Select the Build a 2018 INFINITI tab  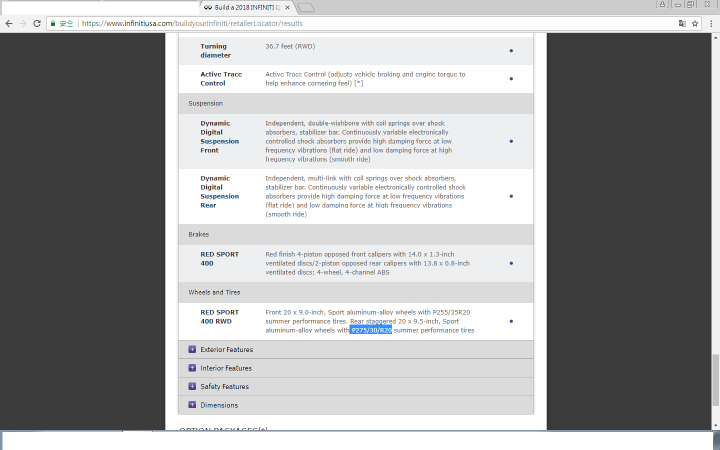[x=247, y=7]
